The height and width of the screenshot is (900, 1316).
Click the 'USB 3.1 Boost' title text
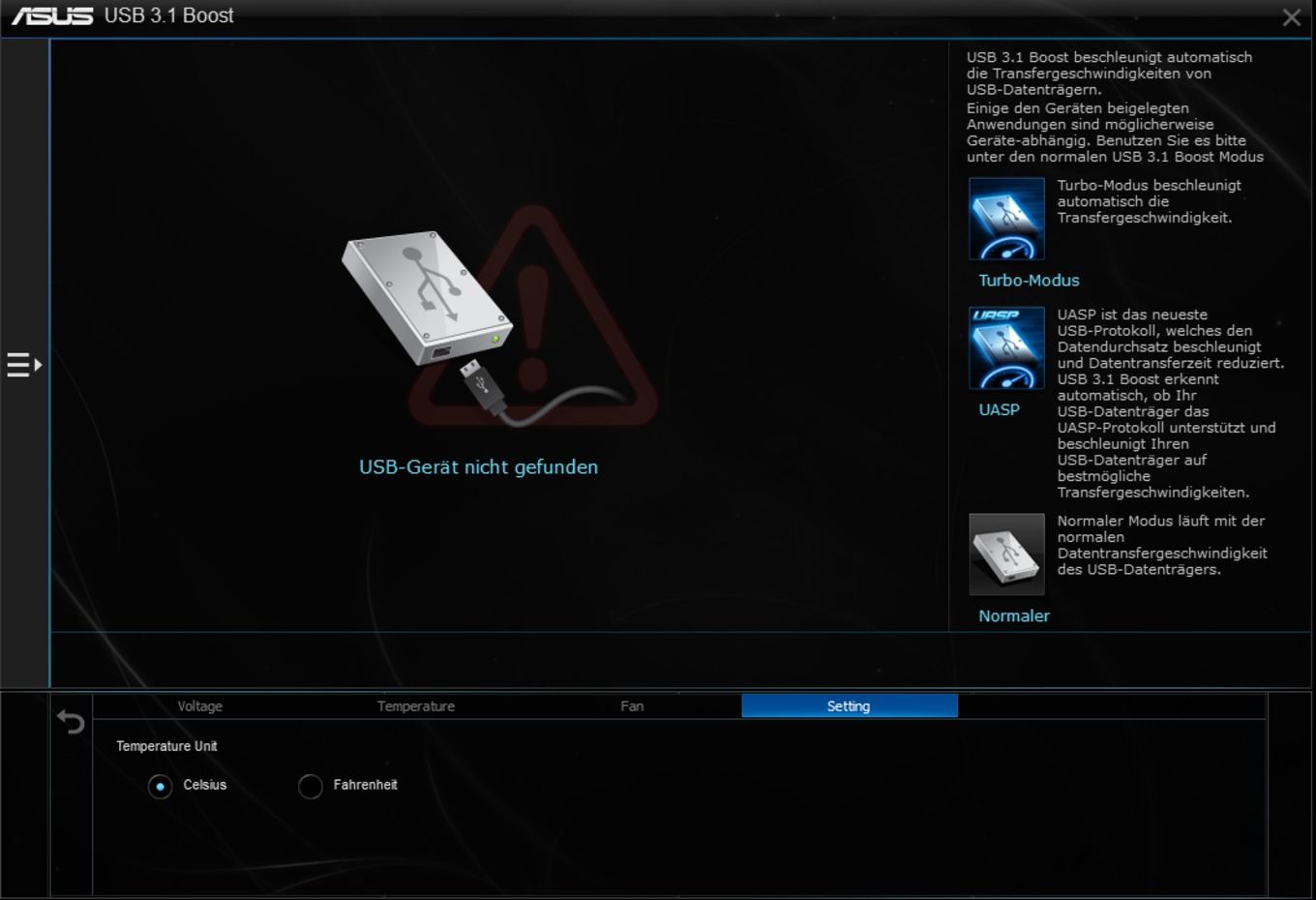coord(169,15)
